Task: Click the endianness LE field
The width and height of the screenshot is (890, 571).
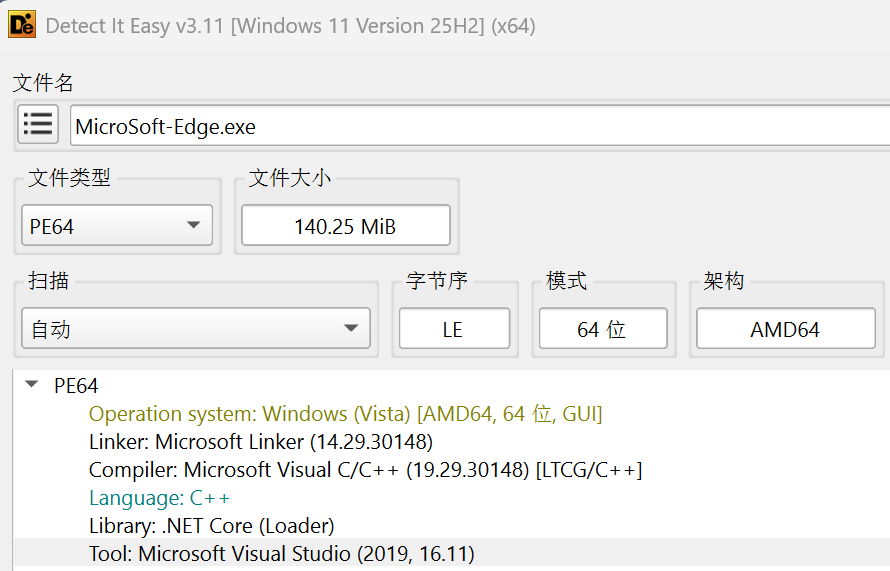Action: point(453,329)
